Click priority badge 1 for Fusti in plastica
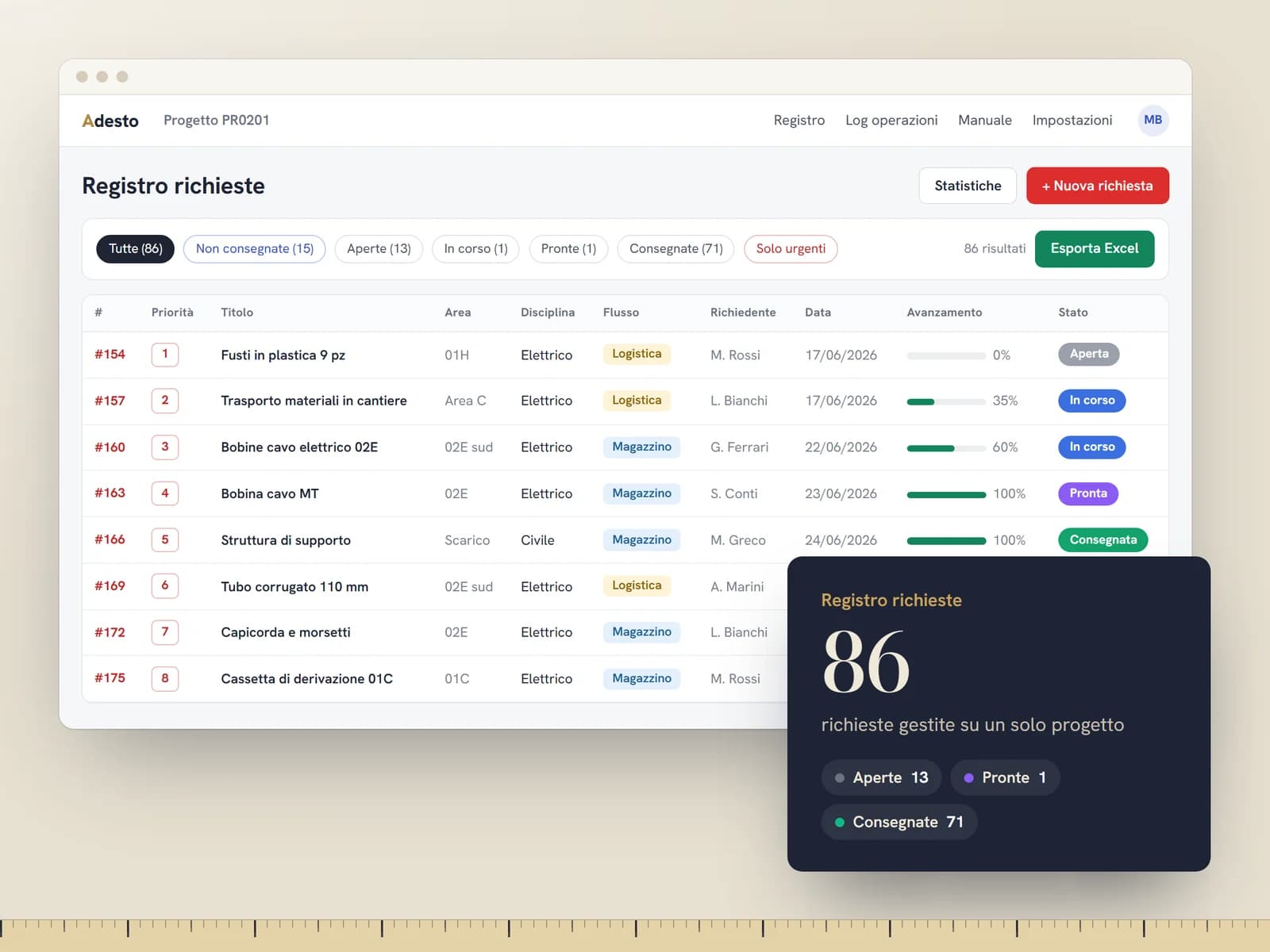 click(x=164, y=354)
